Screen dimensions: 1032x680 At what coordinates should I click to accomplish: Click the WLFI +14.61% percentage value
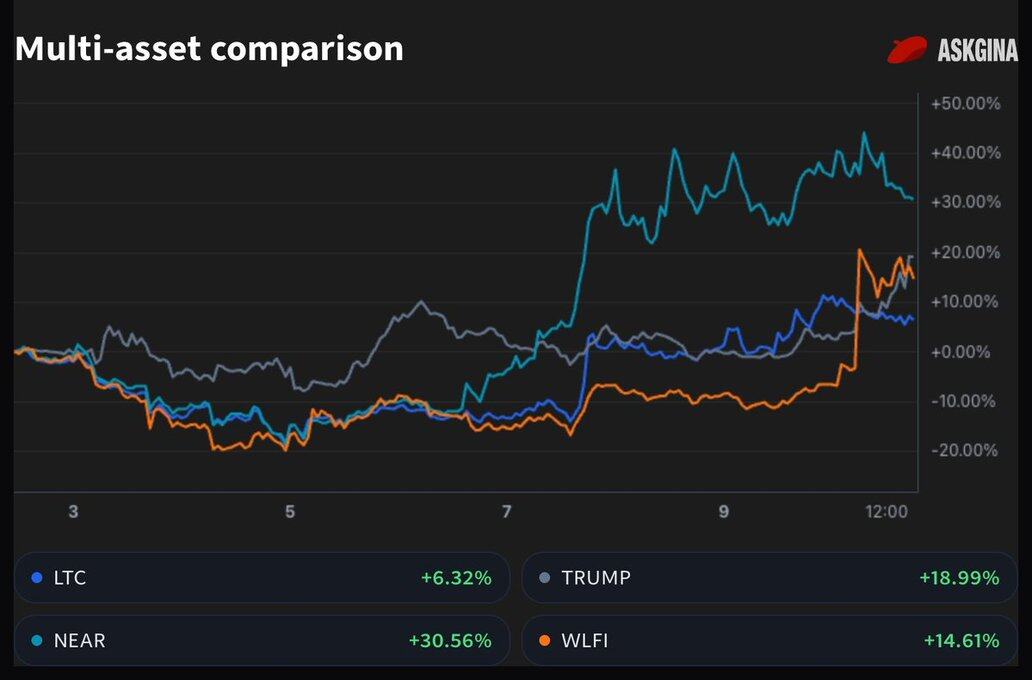pyautogui.click(x=959, y=640)
